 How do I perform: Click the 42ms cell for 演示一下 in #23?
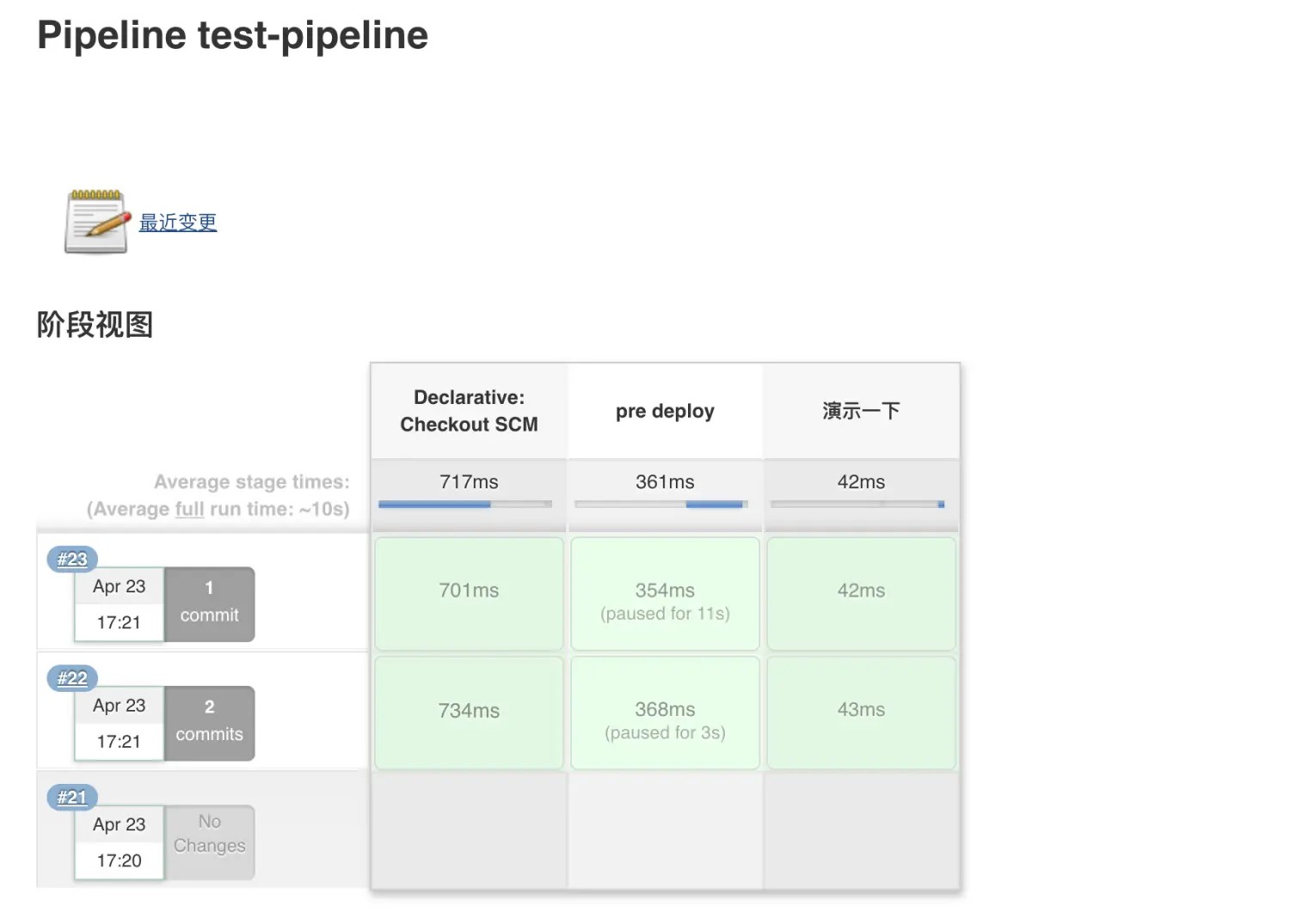(x=860, y=592)
